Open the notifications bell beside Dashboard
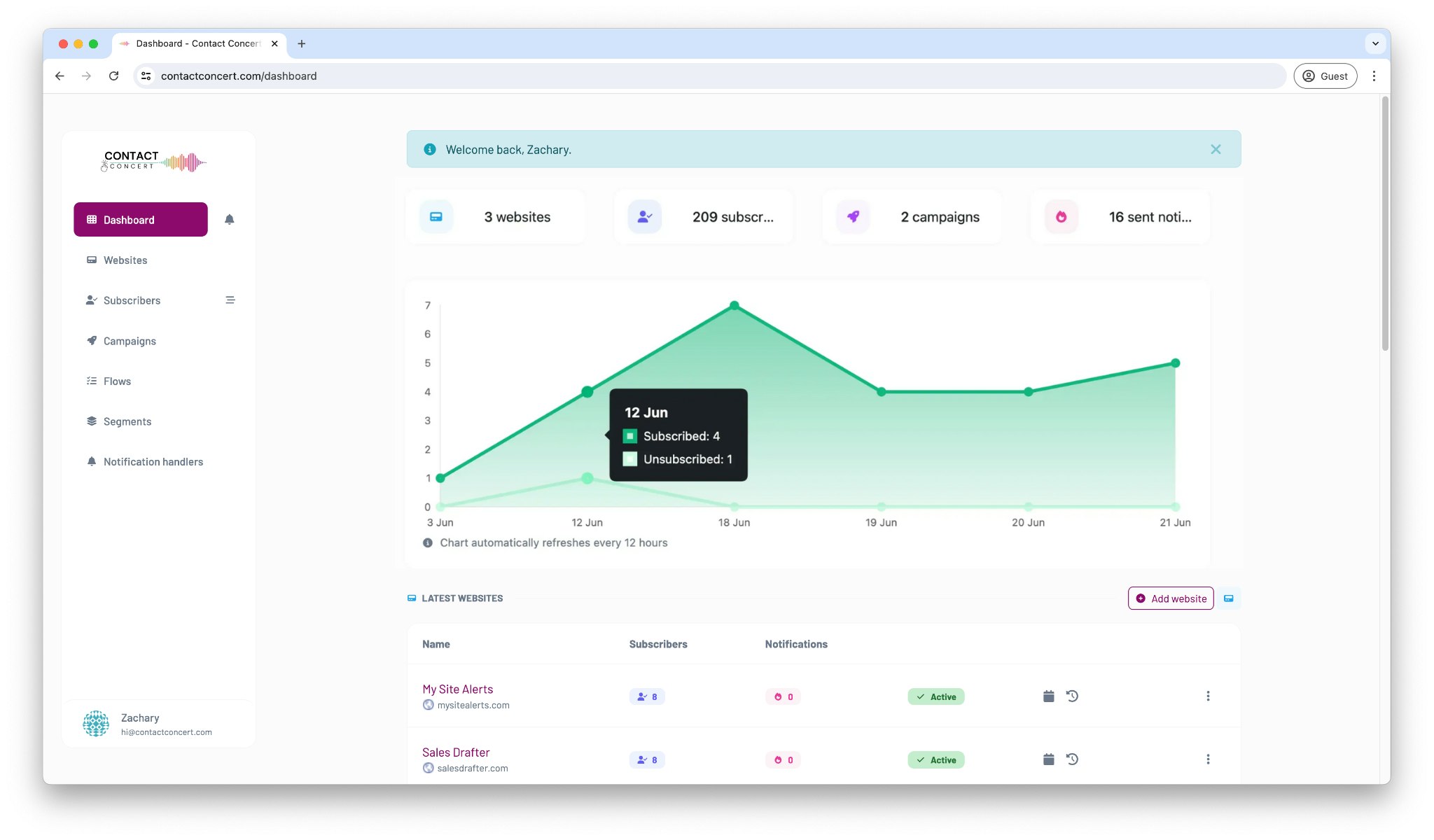 coord(229,220)
